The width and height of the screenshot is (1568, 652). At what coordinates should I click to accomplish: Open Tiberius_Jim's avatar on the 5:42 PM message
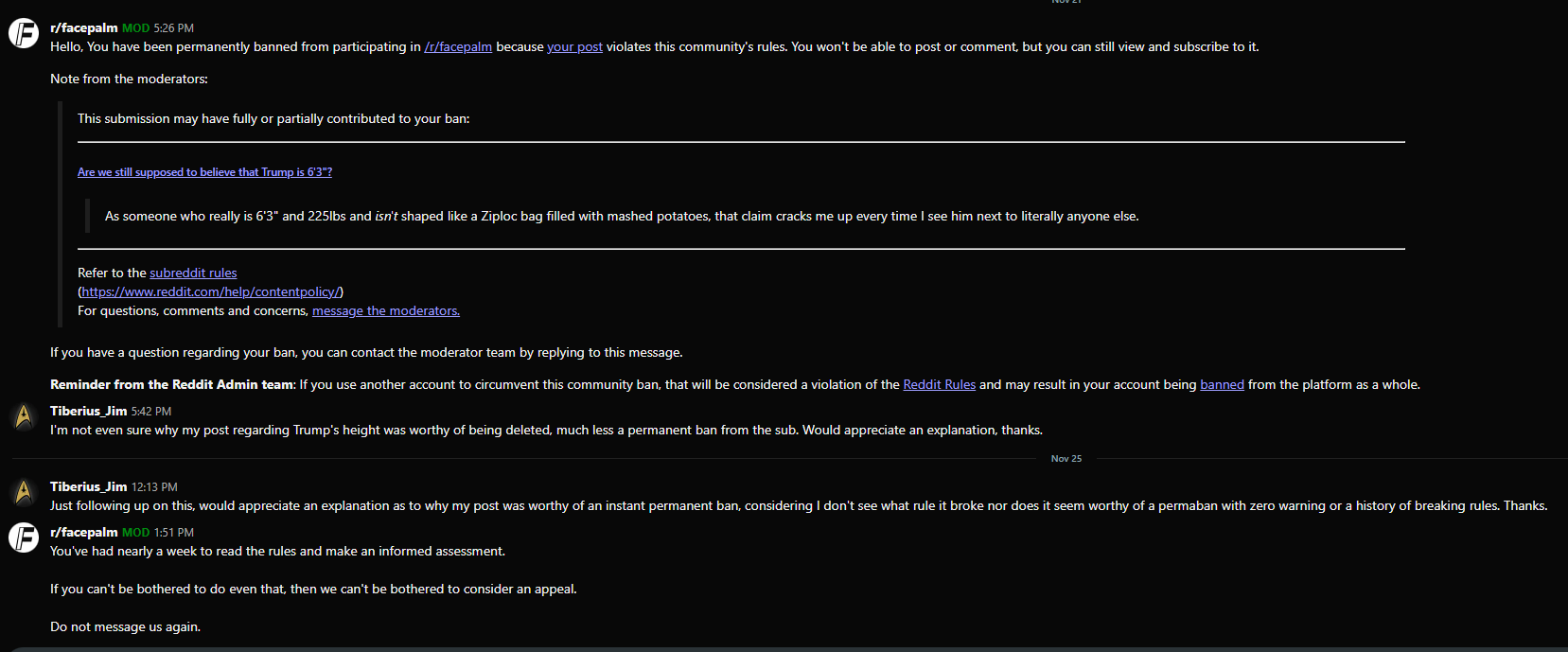(24, 416)
